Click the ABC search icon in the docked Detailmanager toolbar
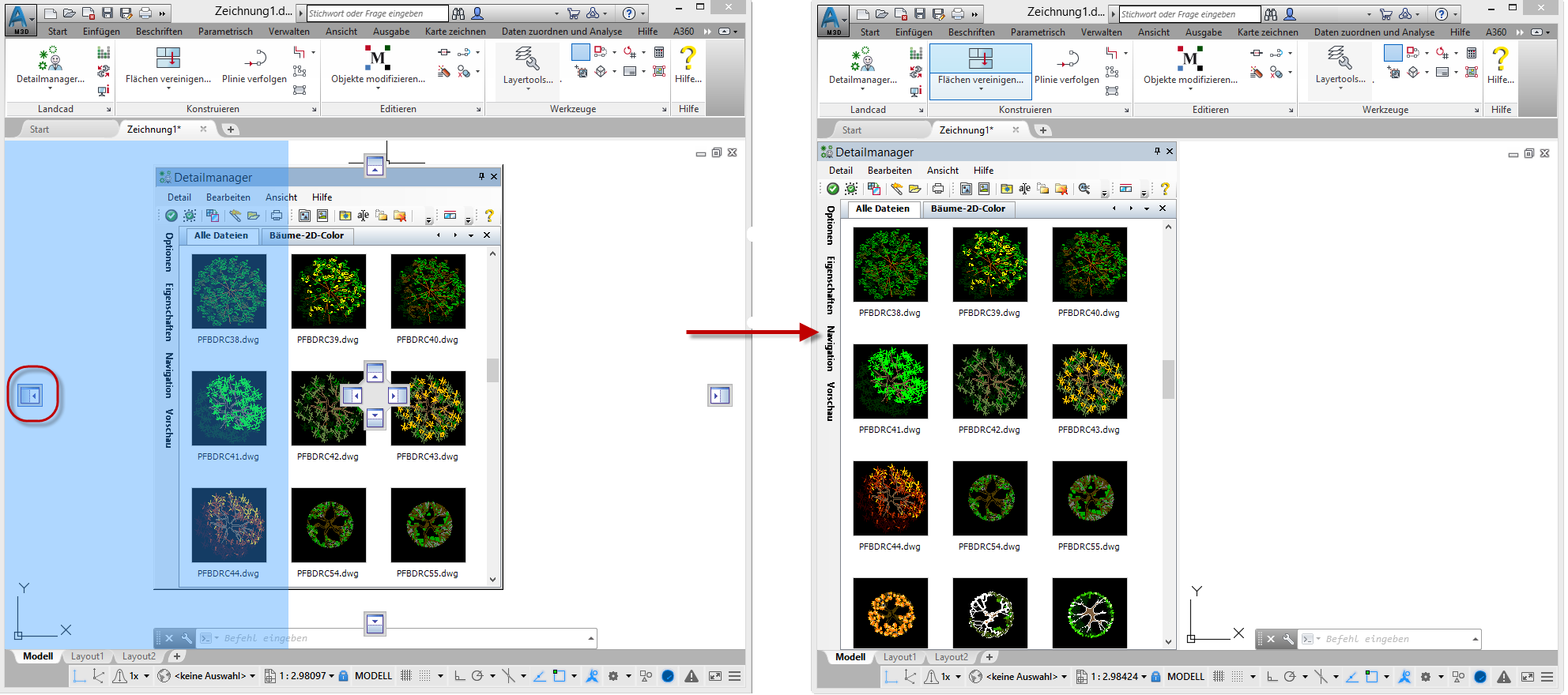The height and width of the screenshot is (695, 1568). [1024, 189]
